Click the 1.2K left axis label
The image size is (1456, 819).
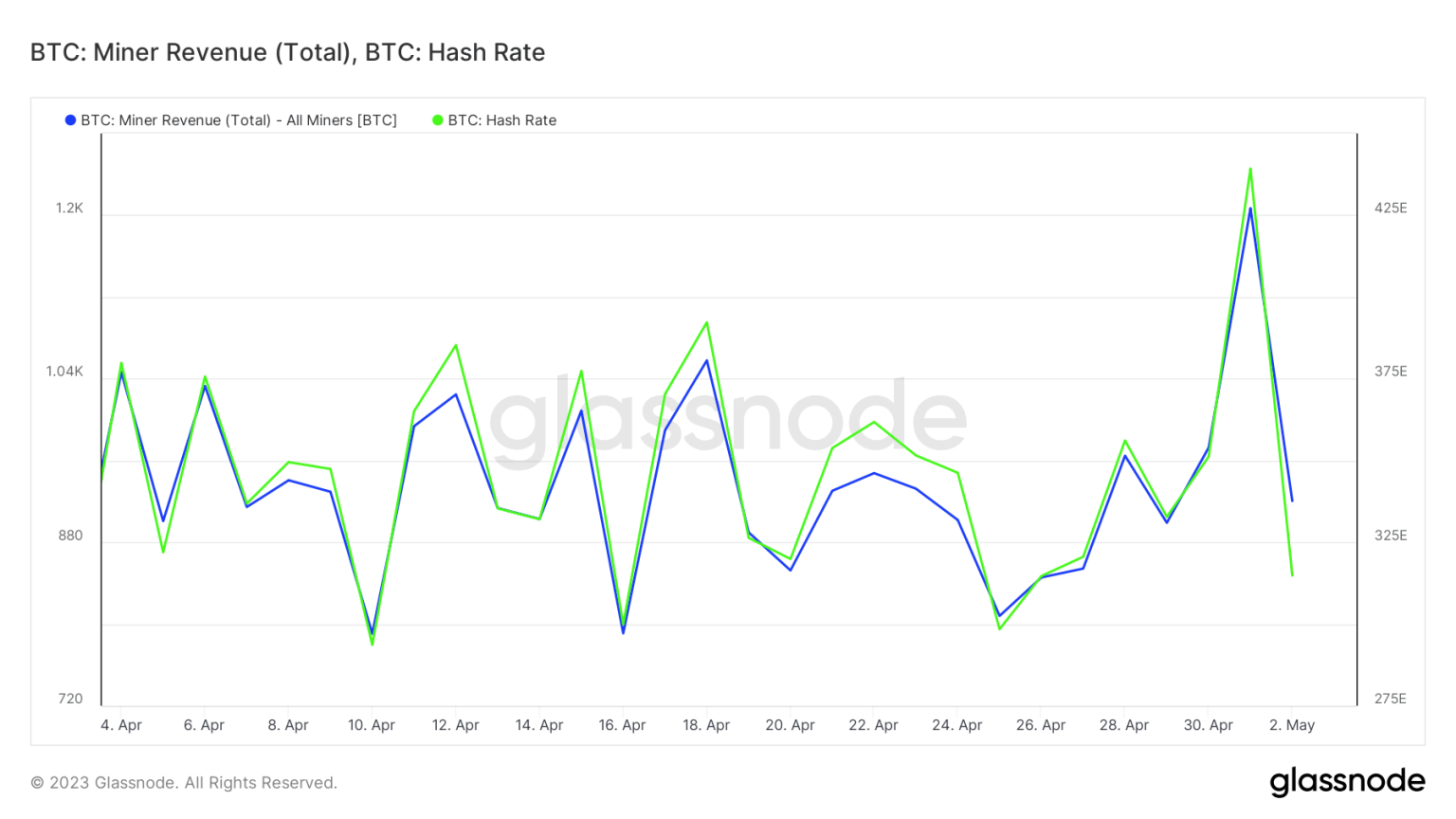[69, 208]
